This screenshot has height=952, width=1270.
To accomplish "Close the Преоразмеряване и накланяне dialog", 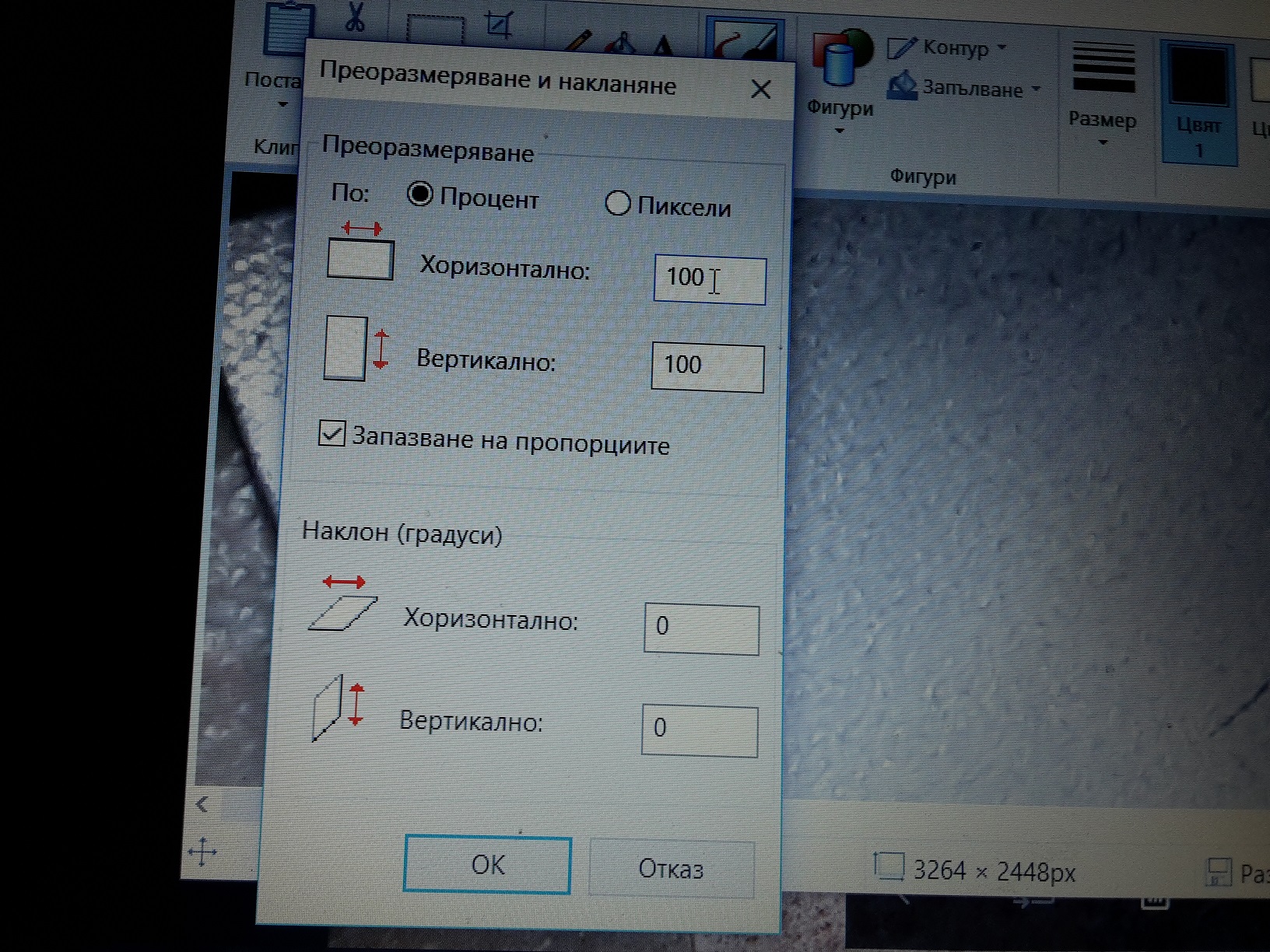I will point(760,90).
